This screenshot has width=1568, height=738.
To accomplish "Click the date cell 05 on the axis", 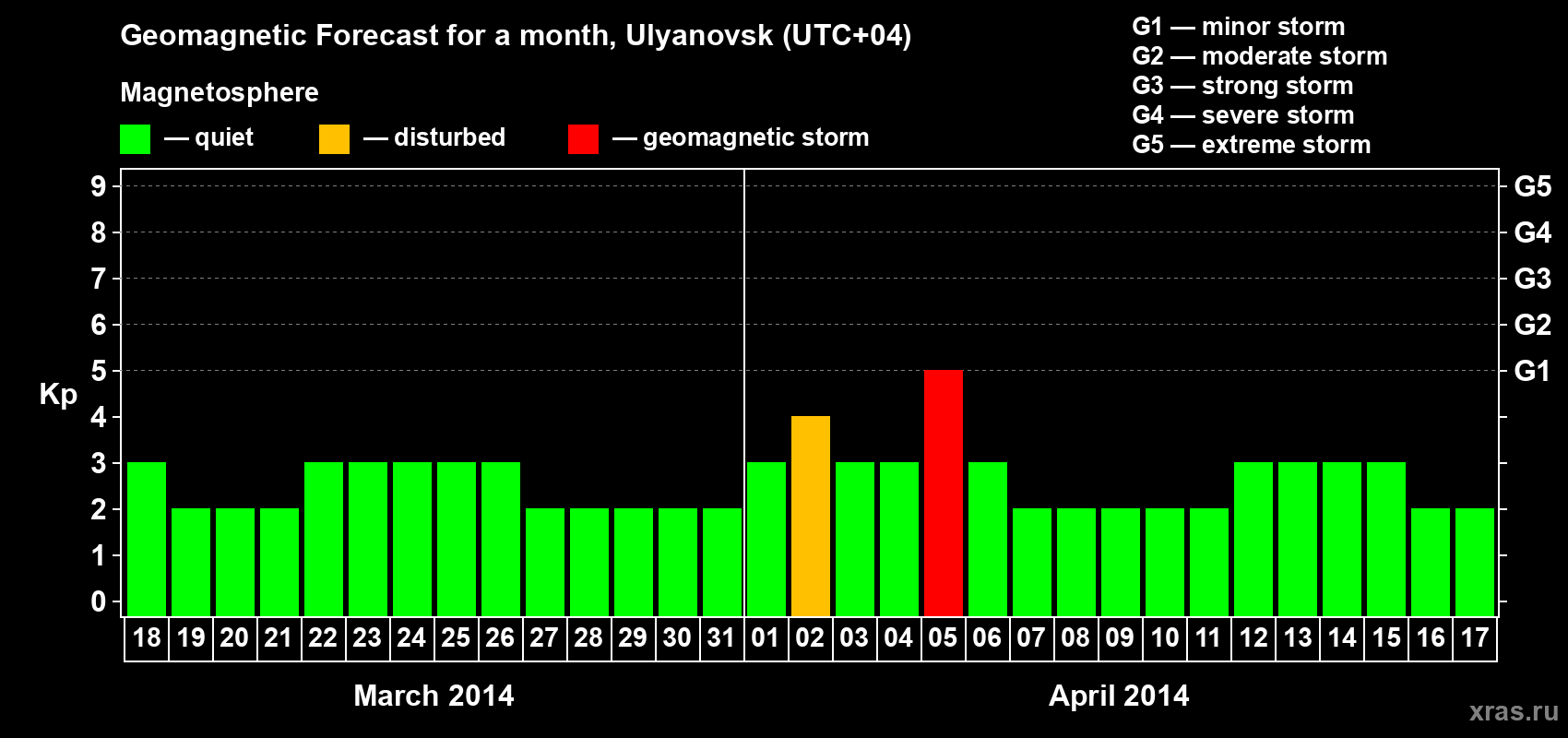I will (943, 638).
